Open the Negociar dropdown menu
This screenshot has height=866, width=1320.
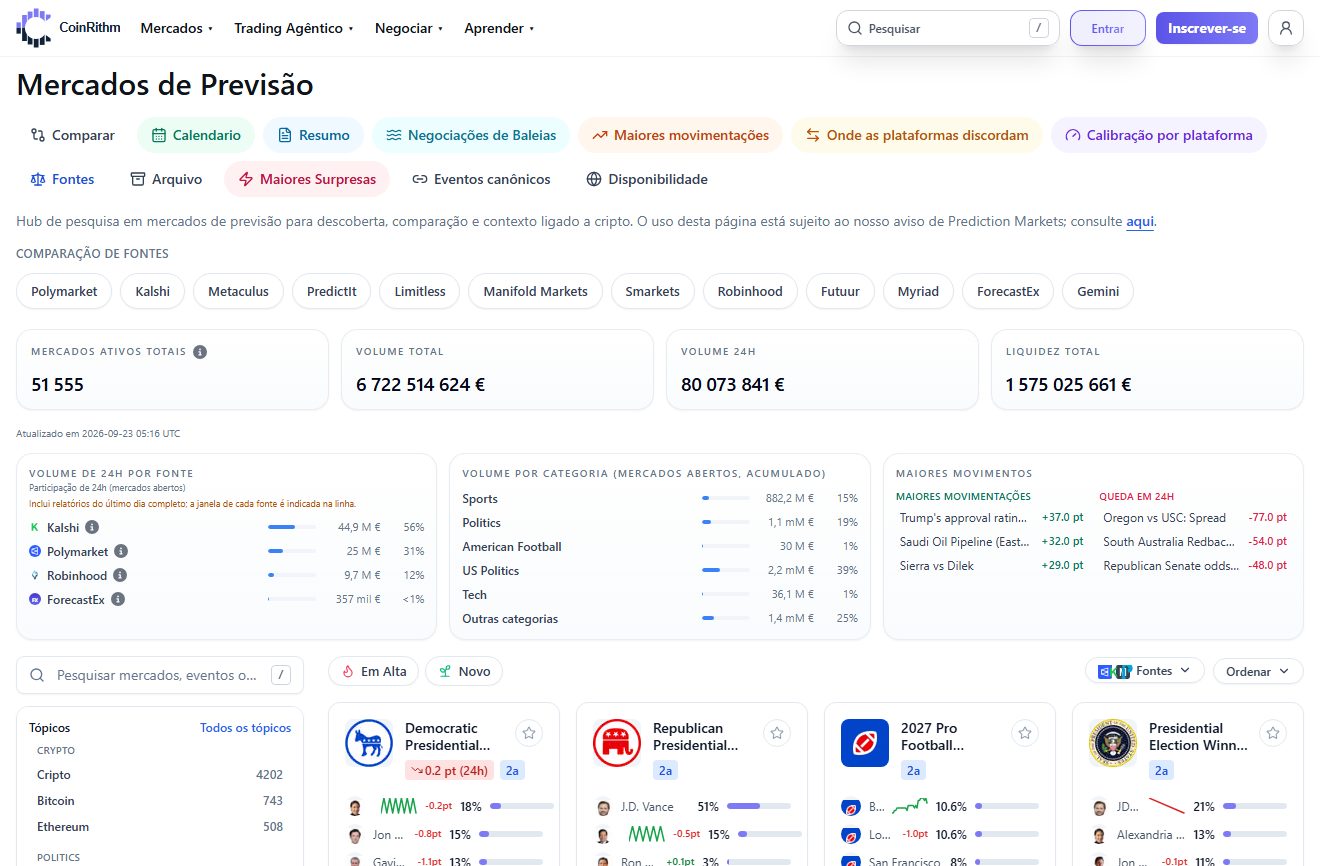click(409, 28)
